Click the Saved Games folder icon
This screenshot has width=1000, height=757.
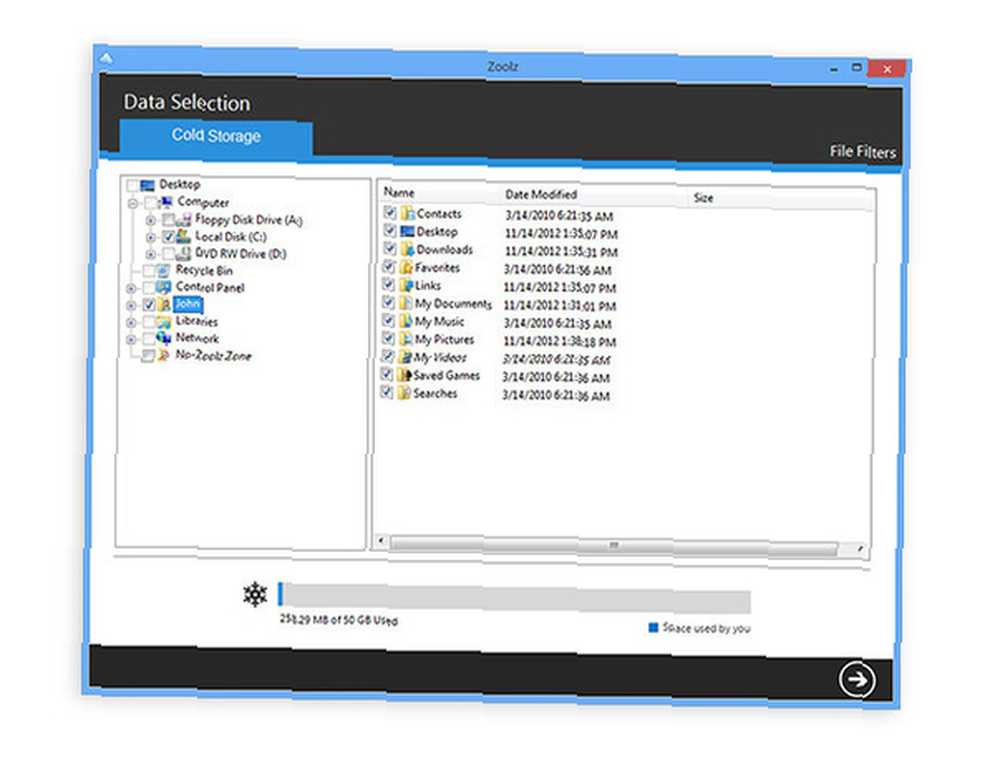[x=404, y=375]
